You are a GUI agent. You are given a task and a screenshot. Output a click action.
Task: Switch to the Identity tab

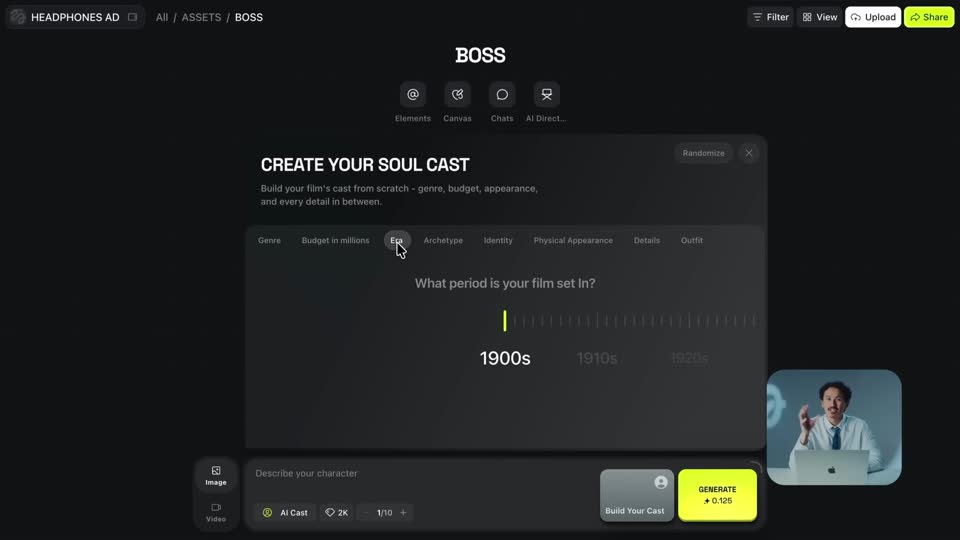498,241
